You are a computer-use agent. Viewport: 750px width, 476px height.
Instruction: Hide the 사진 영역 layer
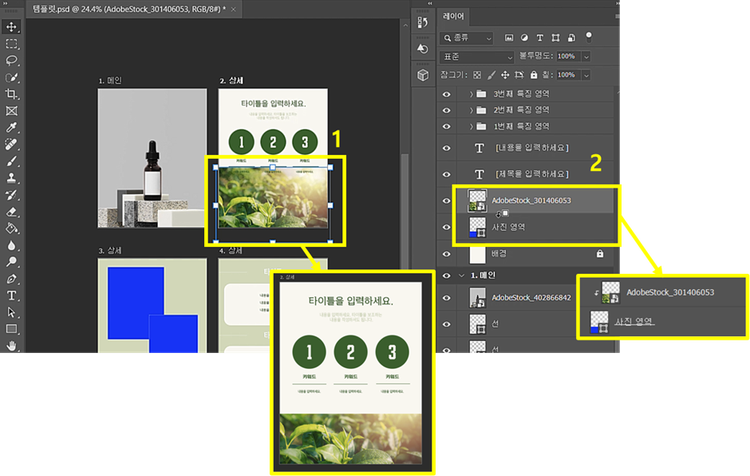point(446,227)
